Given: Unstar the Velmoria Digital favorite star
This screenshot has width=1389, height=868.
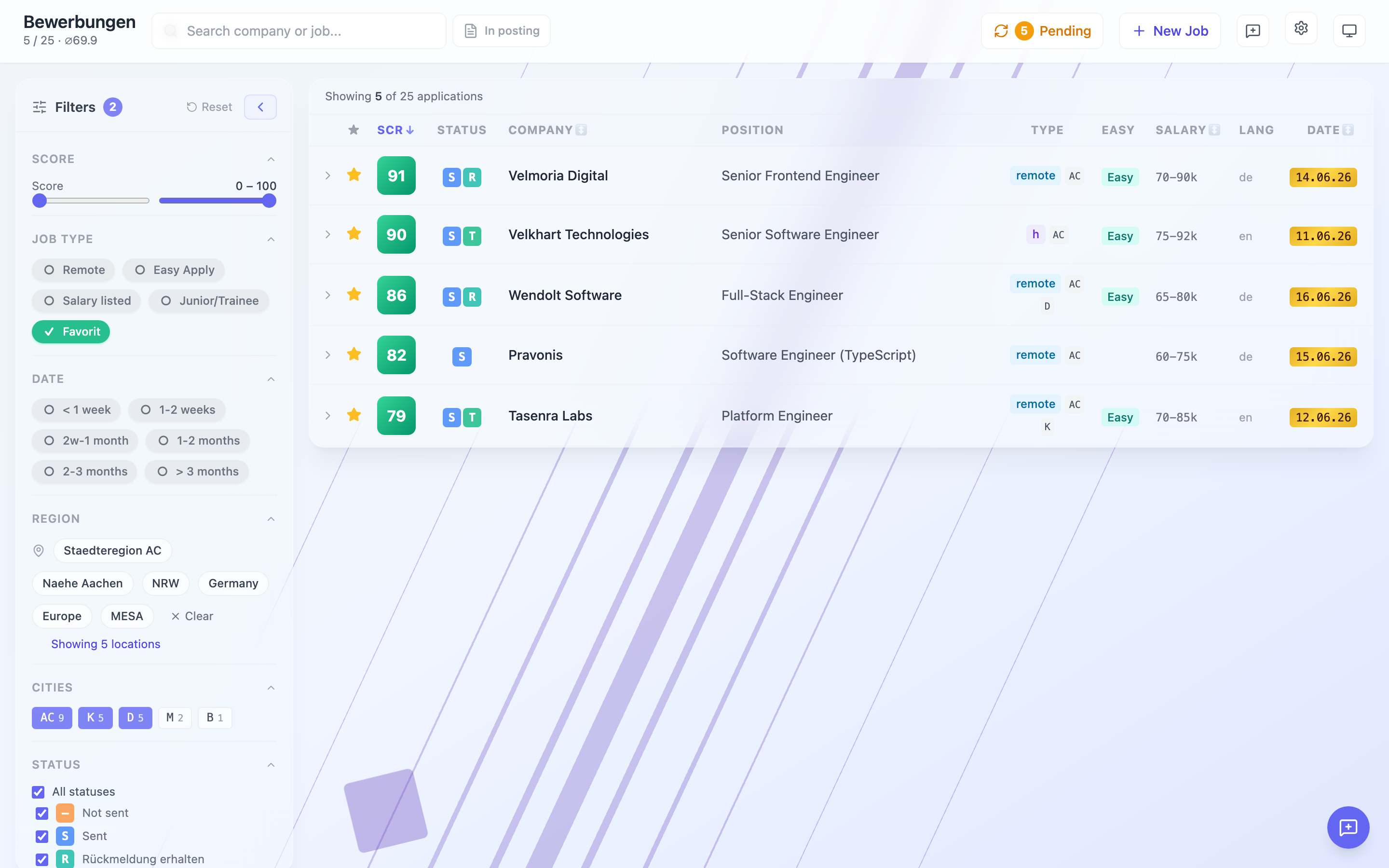Looking at the screenshot, I should coord(354,175).
